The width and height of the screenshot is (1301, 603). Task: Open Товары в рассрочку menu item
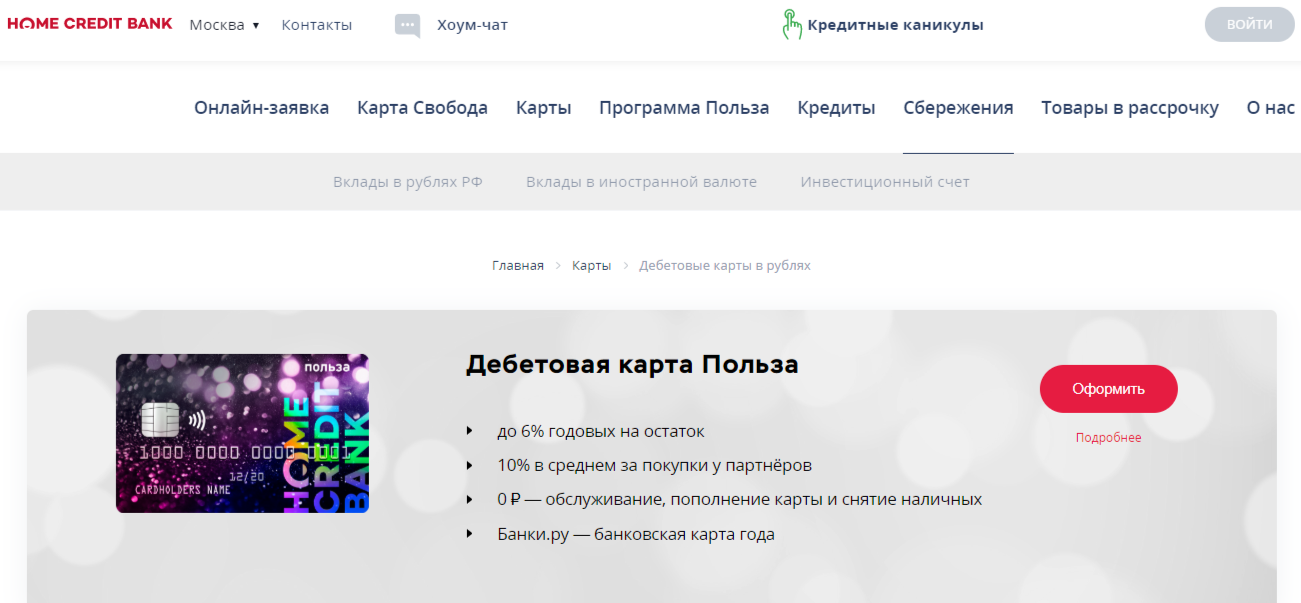click(1130, 108)
